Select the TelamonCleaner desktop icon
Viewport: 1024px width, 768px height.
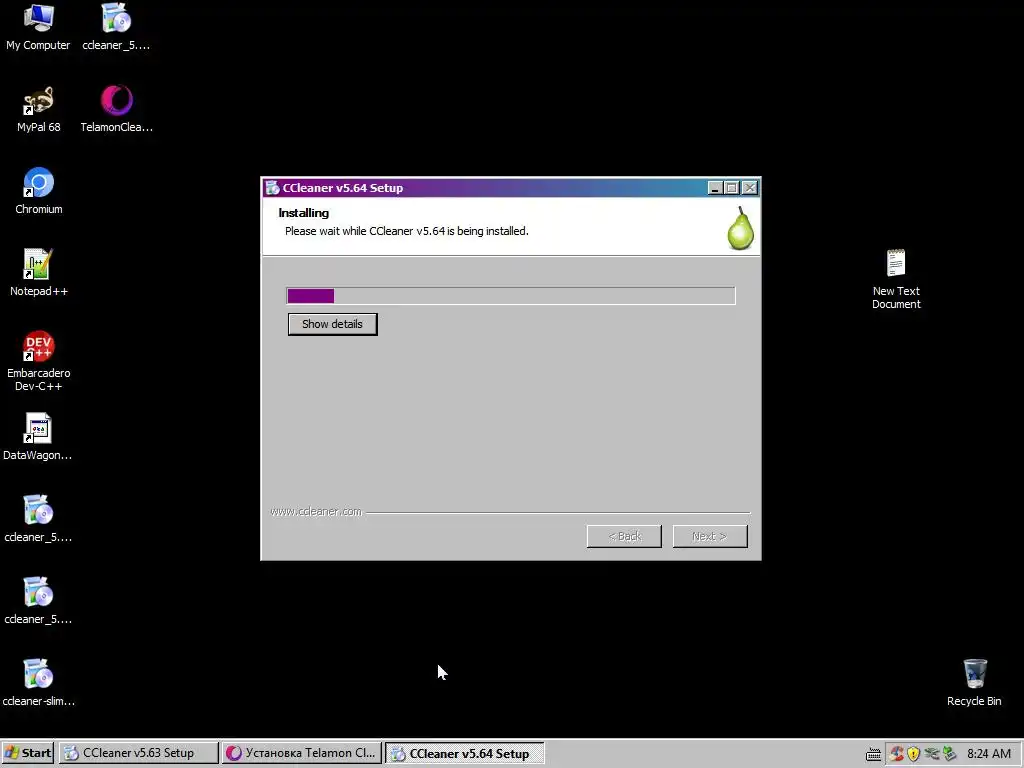click(116, 101)
